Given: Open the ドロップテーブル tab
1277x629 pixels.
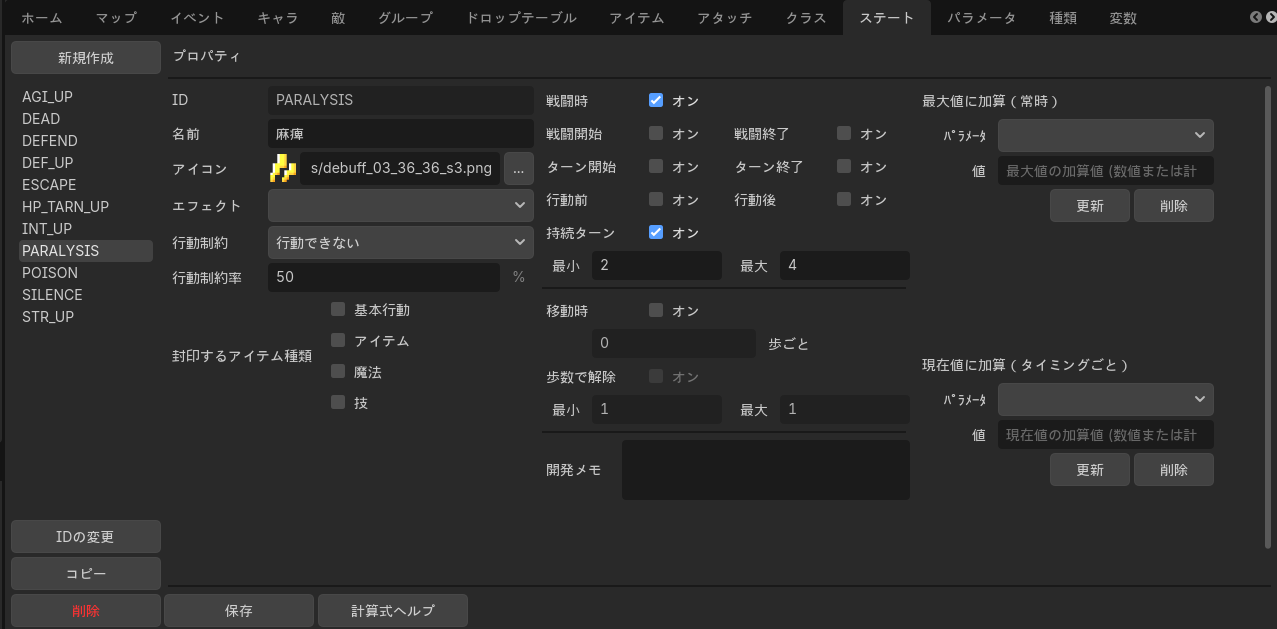Looking at the screenshot, I should (x=521, y=18).
